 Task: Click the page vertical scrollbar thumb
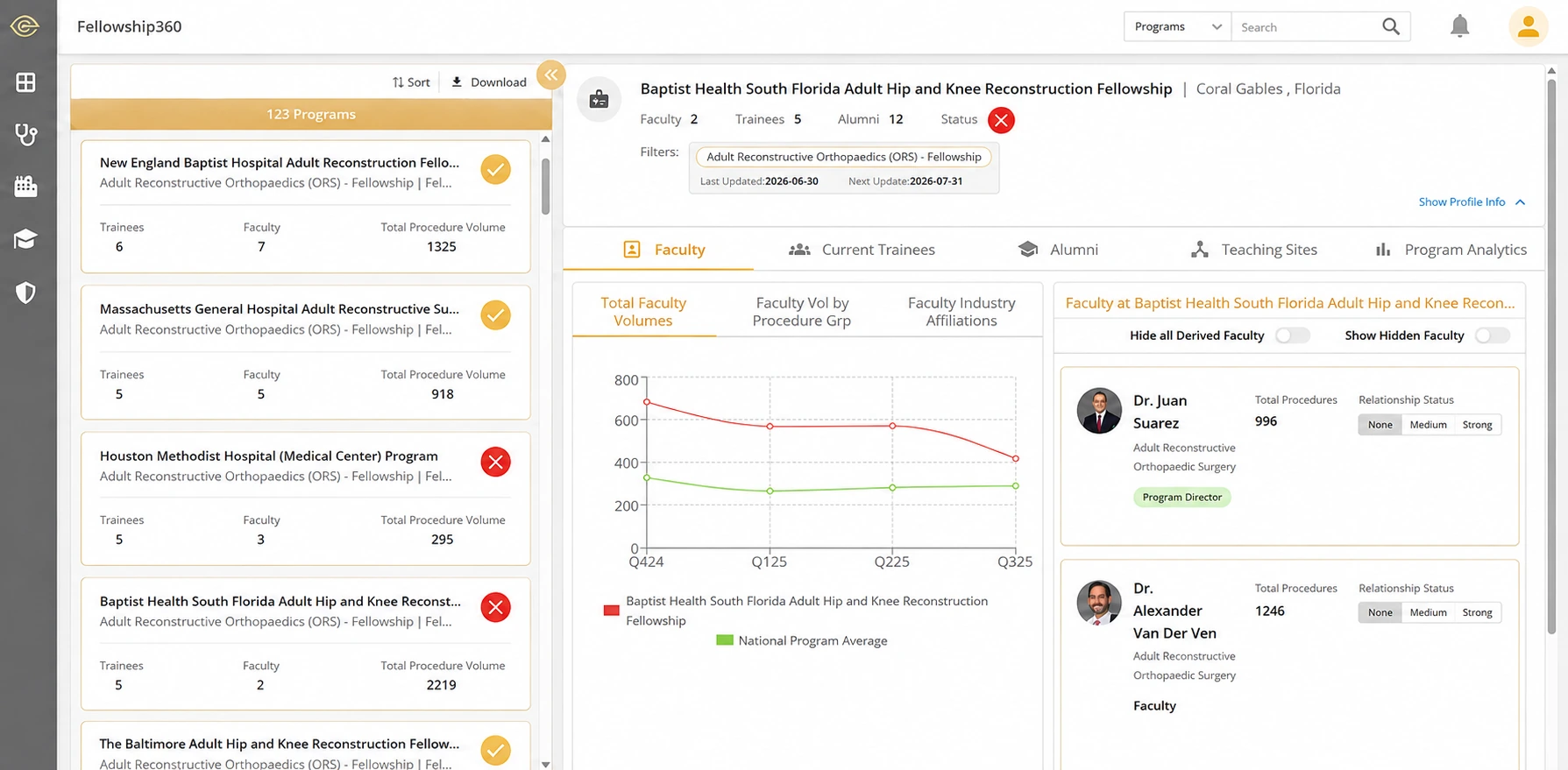(x=1551, y=357)
